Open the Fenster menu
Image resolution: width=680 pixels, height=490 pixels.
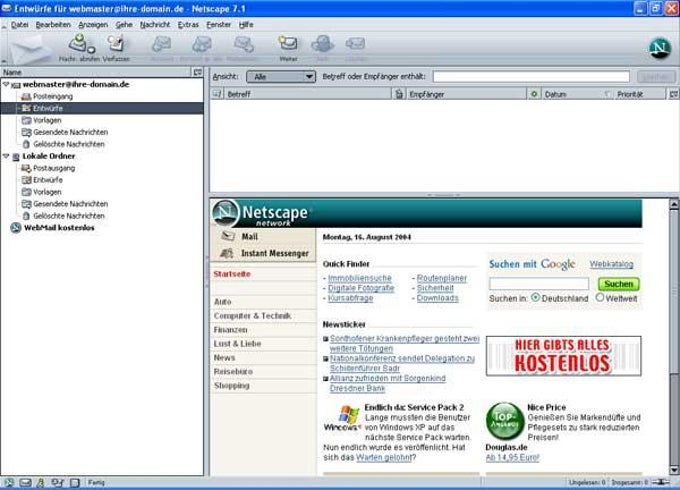click(219, 25)
